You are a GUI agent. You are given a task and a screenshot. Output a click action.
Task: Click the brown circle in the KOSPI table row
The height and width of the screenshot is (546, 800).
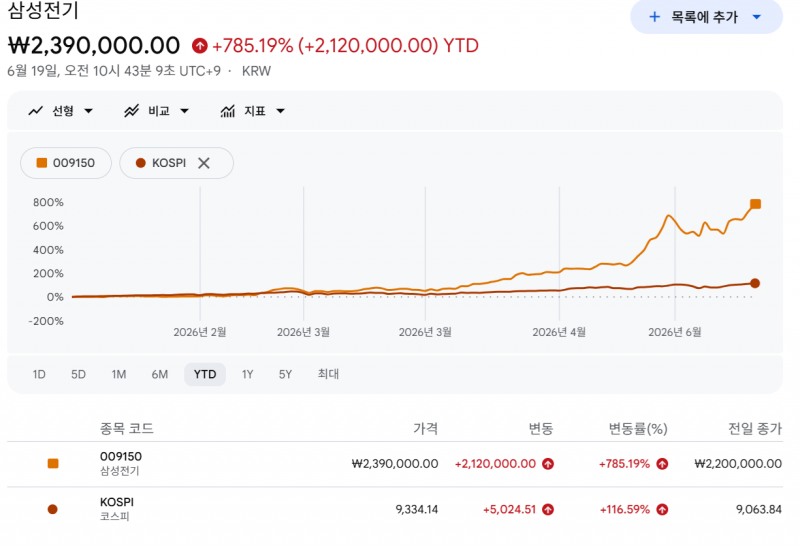[53, 509]
